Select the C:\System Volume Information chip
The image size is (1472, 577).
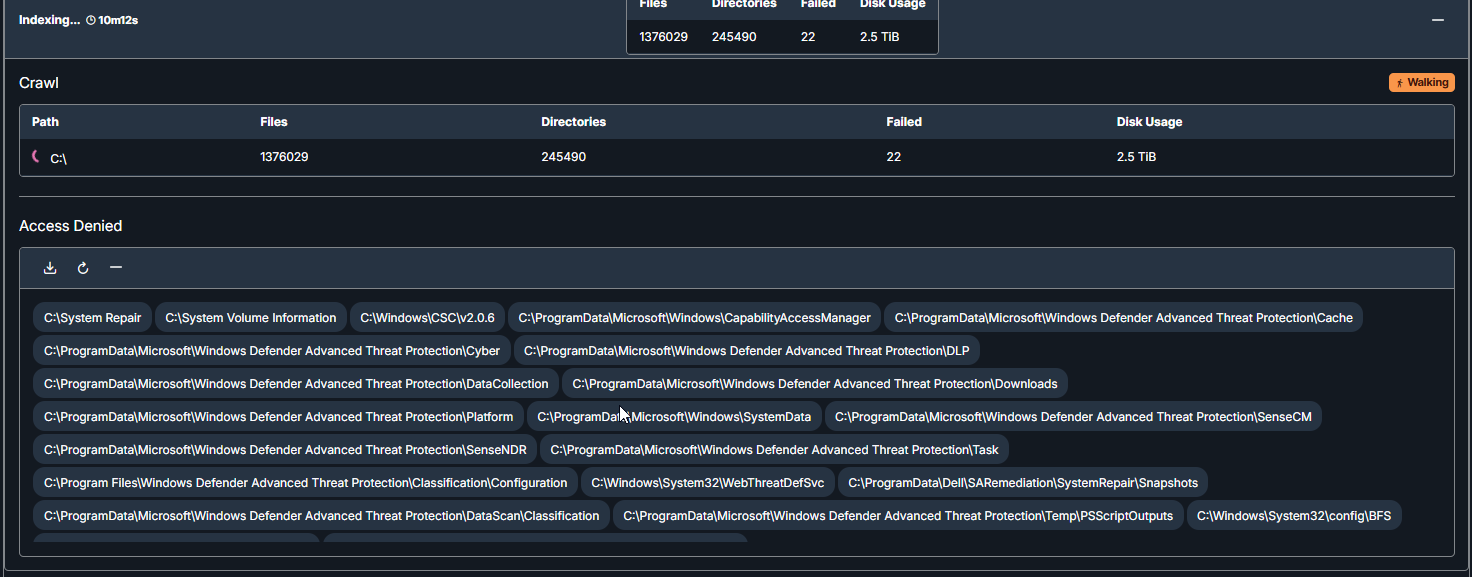[x=250, y=318]
